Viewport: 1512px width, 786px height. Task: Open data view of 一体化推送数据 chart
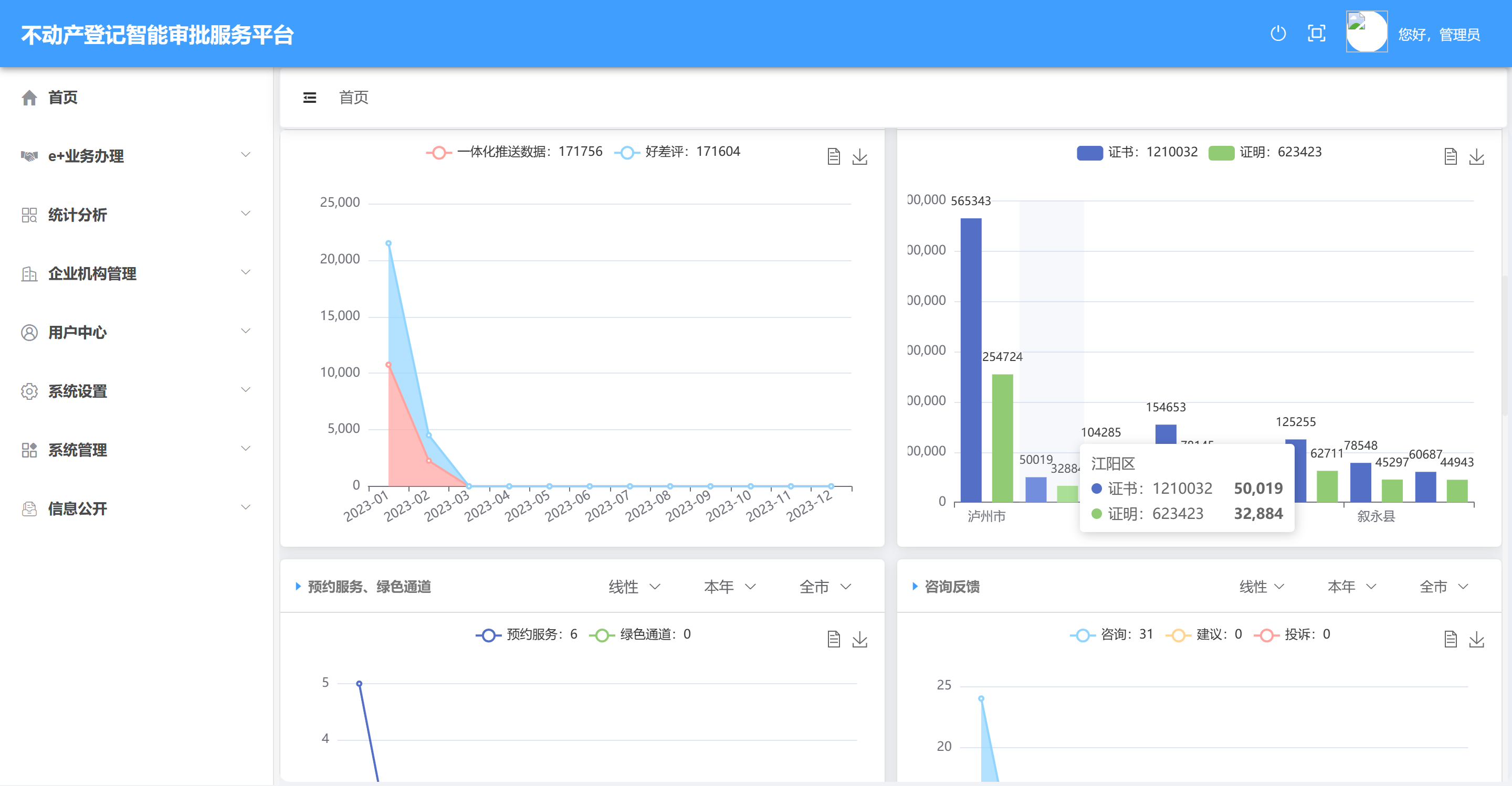click(834, 156)
